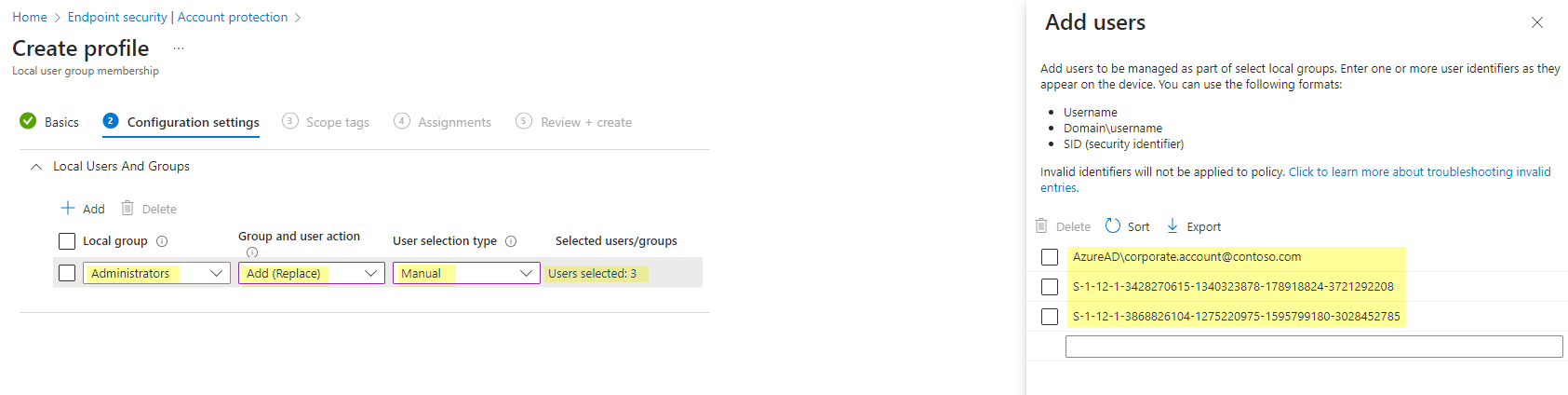Click the trash Delete icon under Local Users

127,208
